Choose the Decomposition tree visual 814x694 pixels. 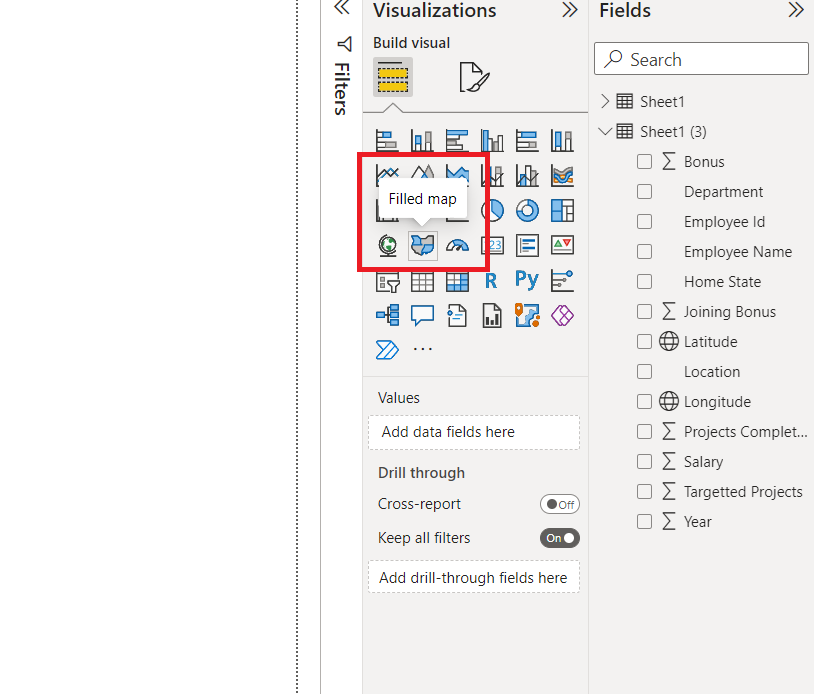click(x=387, y=316)
